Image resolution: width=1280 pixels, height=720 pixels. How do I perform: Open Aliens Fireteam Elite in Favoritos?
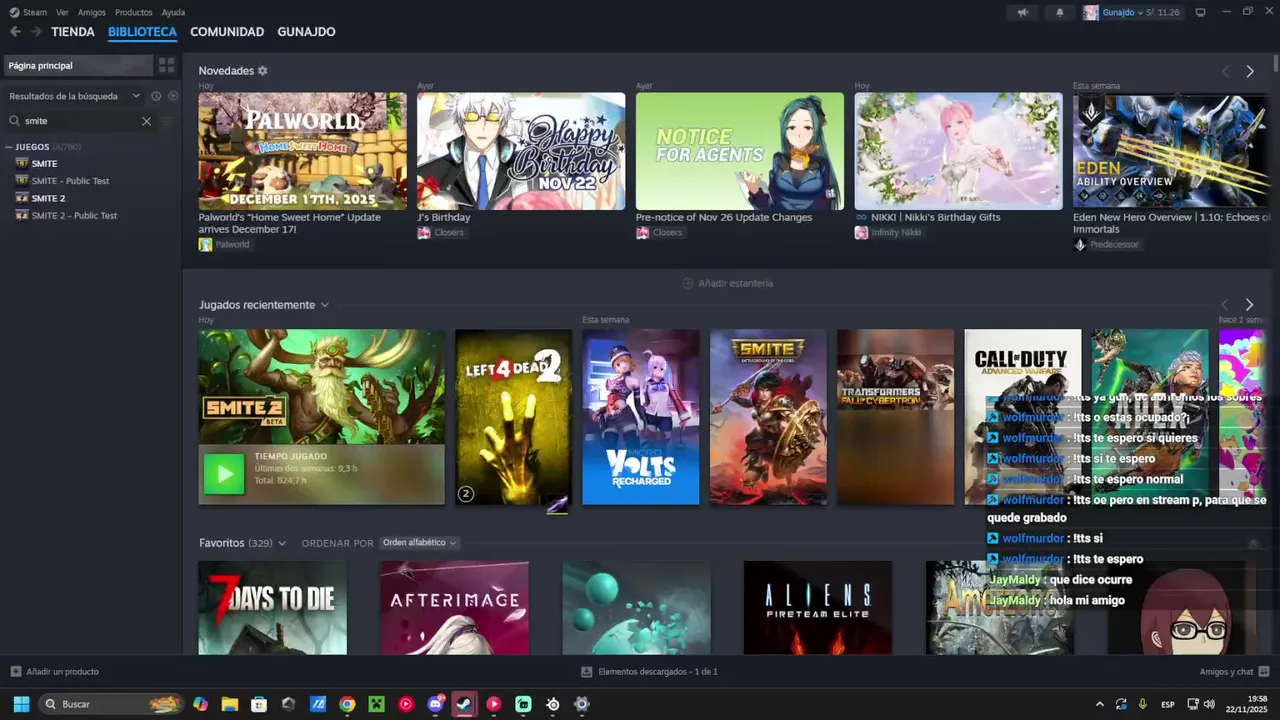(x=818, y=608)
